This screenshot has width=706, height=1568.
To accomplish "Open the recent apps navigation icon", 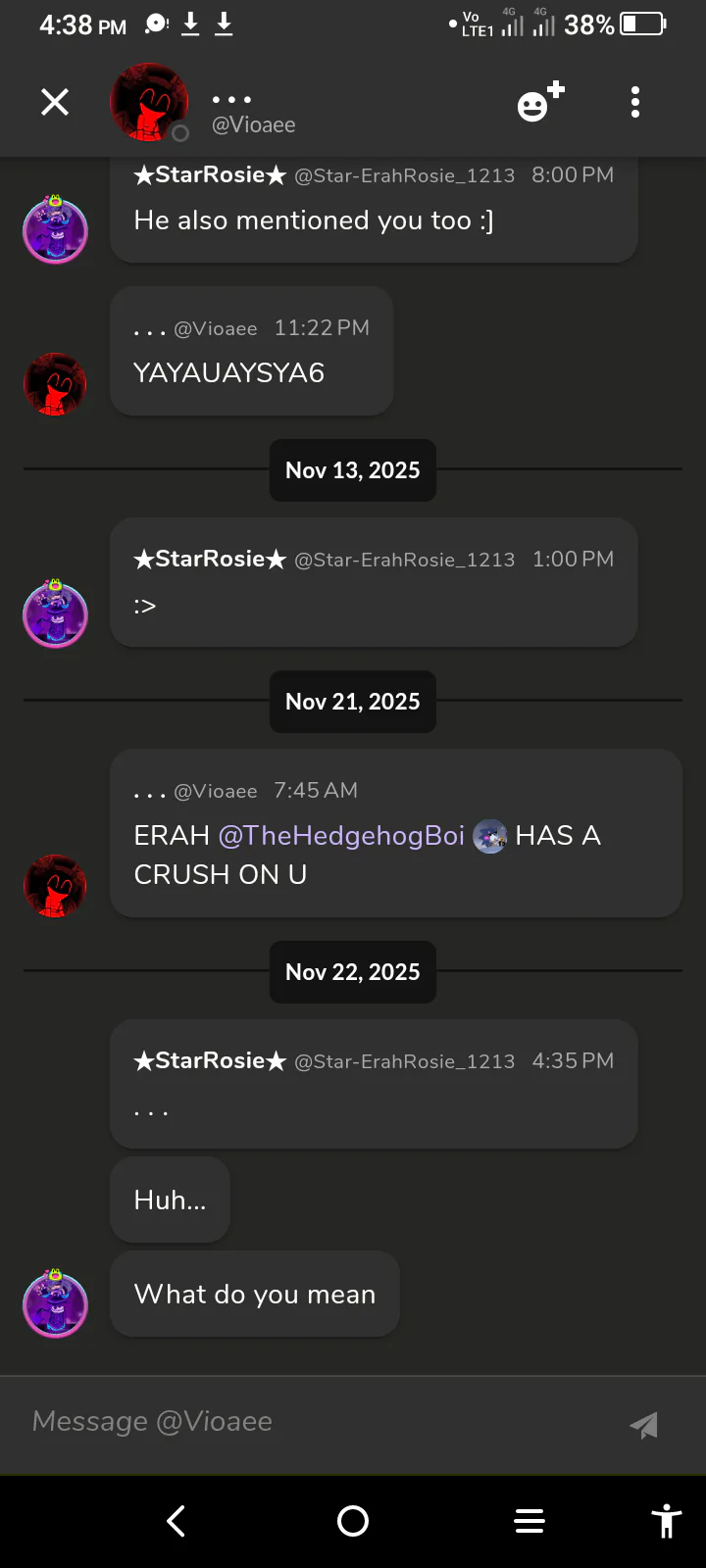I will (529, 1521).
